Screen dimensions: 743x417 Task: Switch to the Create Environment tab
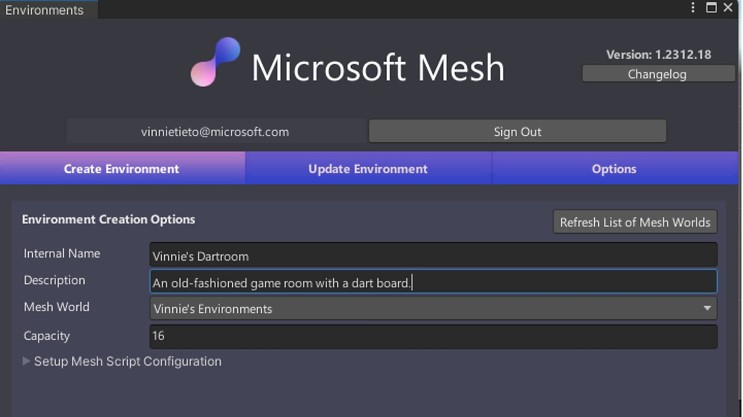click(122, 169)
